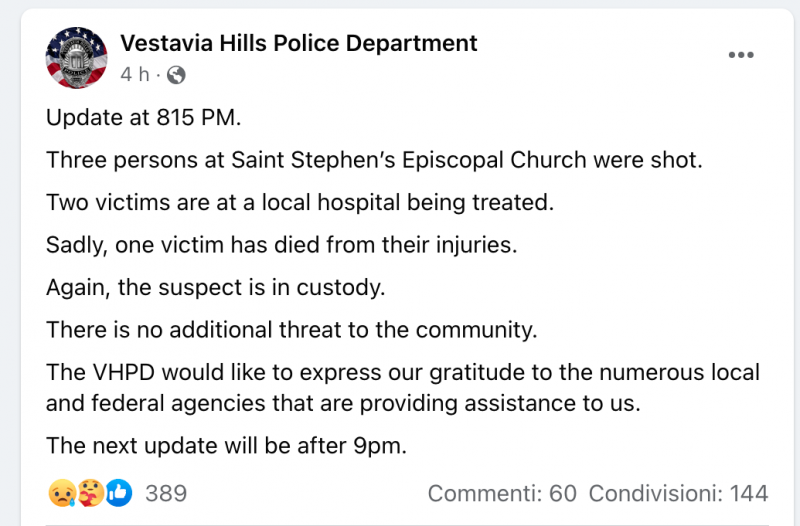
Task: Click the line starting "The VHPD would like"
Action: (x=402, y=373)
